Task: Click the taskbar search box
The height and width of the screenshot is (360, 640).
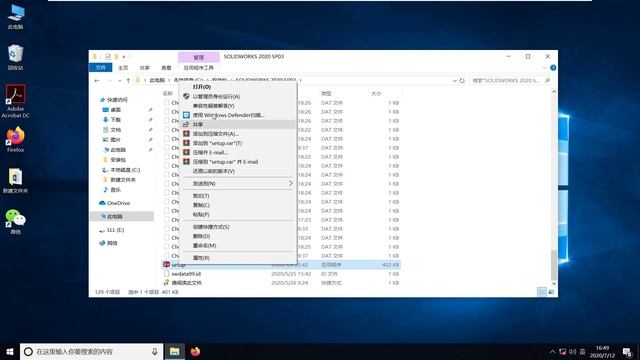Action: [x=92, y=351]
